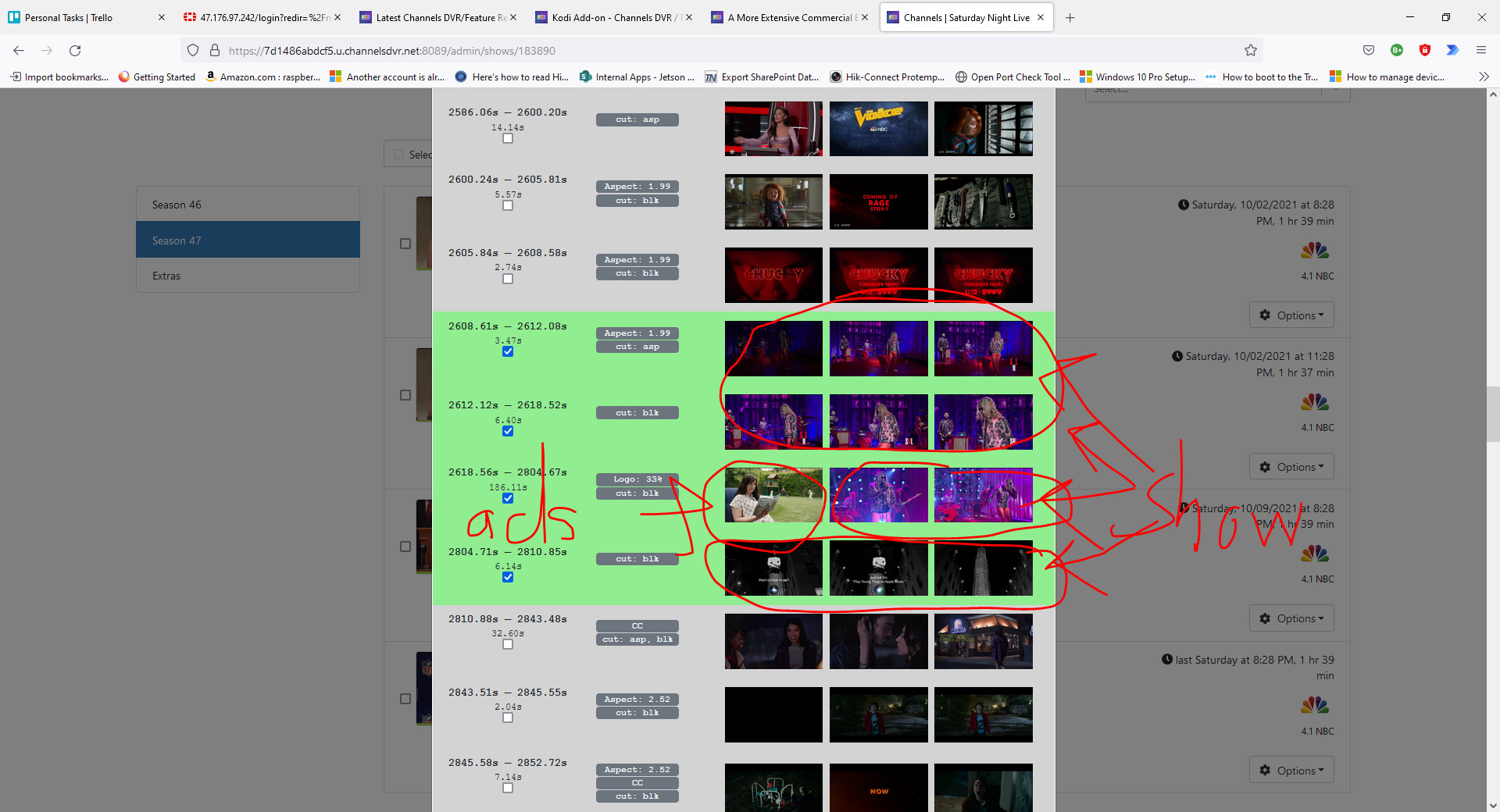The width and height of the screenshot is (1500, 812).
Task: Open Options dropdown for 10/02/2021 8:28 PM recording
Action: 1291,315
